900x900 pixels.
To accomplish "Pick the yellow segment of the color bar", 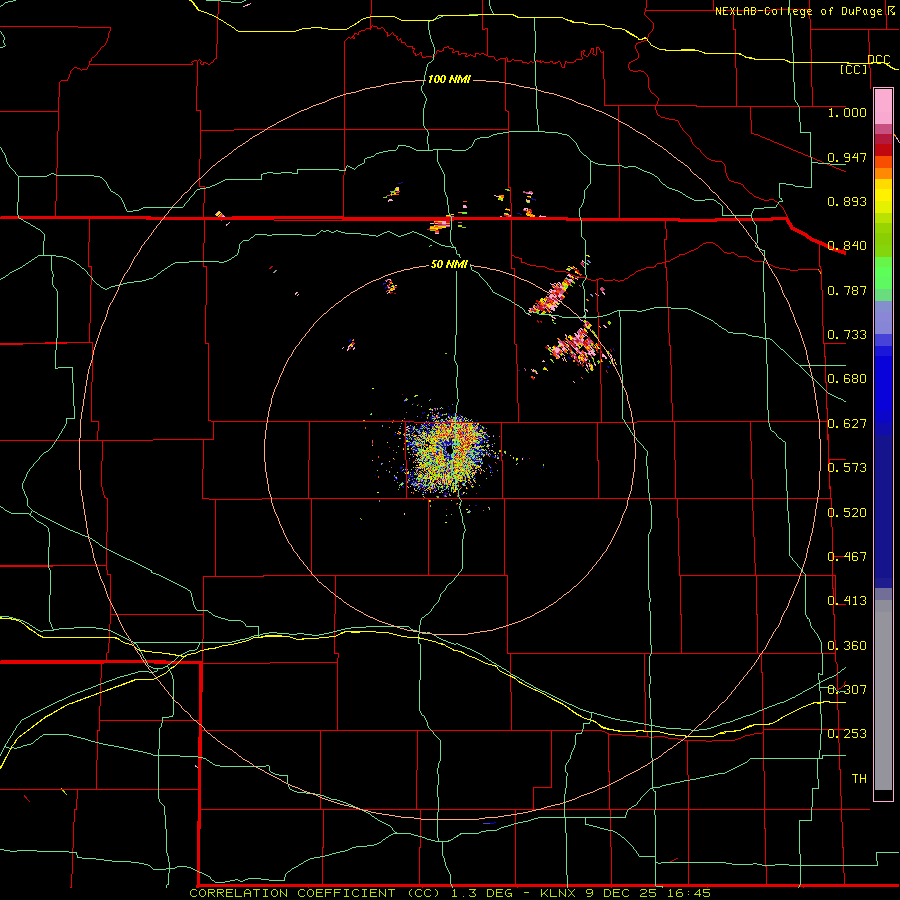I will 883,196.
